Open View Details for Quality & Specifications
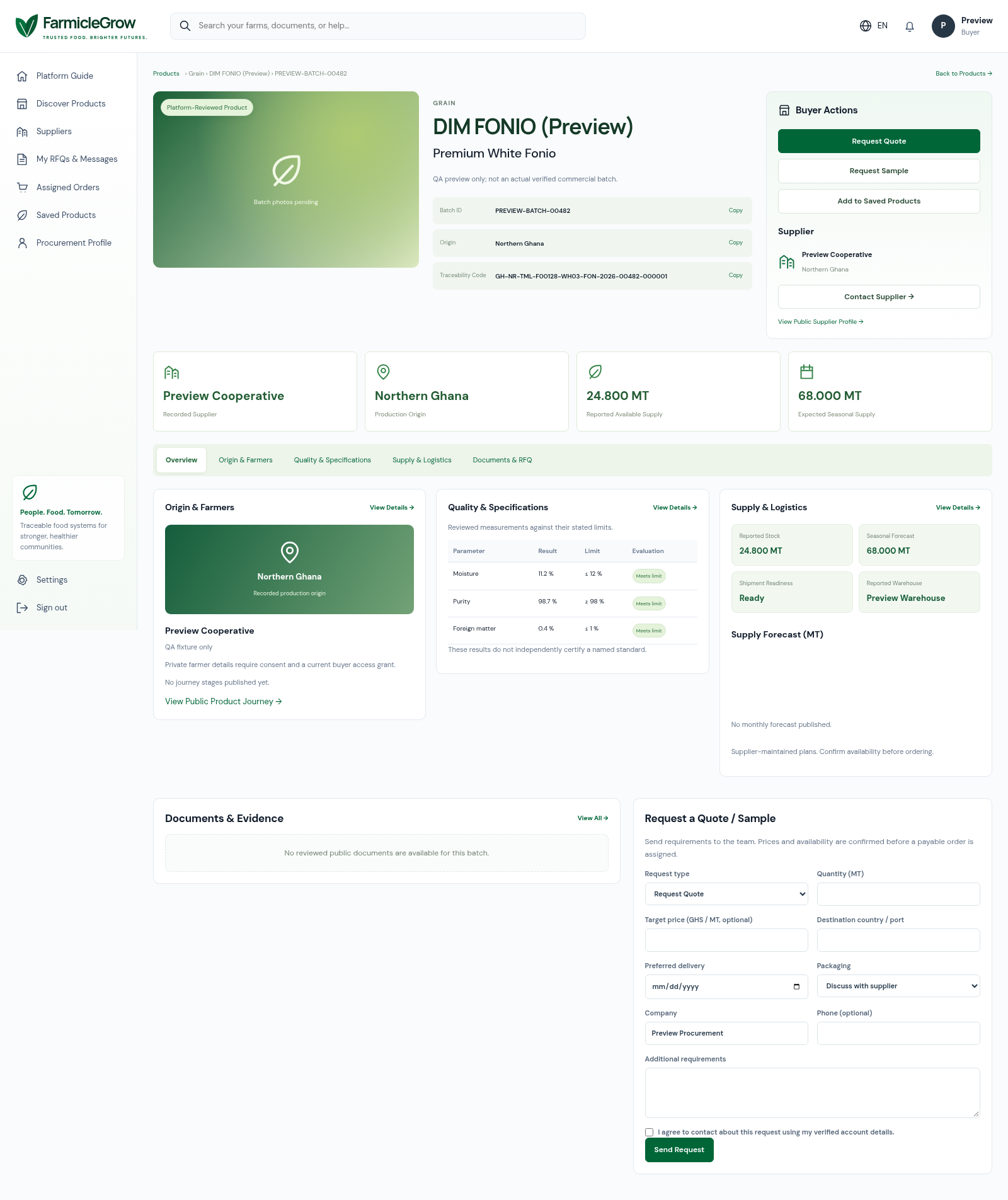 point(675,508)
